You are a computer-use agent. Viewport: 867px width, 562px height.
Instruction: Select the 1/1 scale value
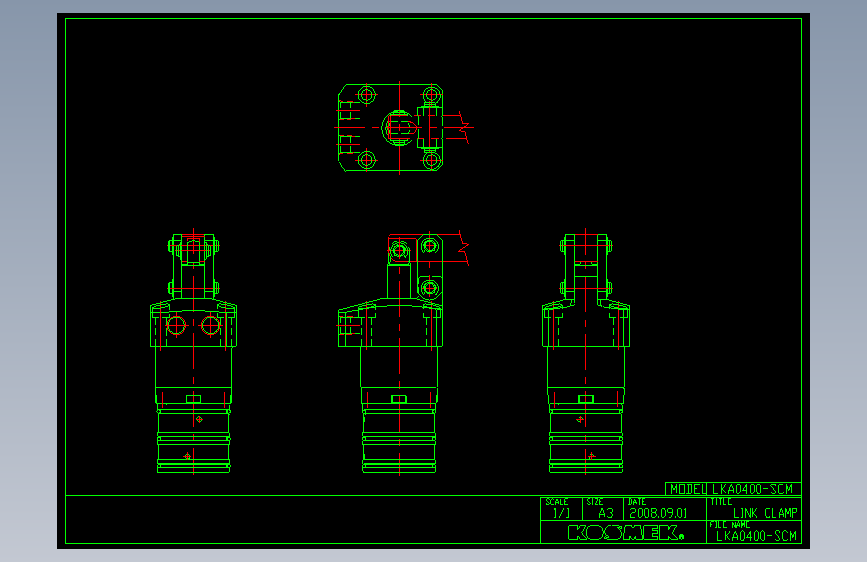pos(561,513)
